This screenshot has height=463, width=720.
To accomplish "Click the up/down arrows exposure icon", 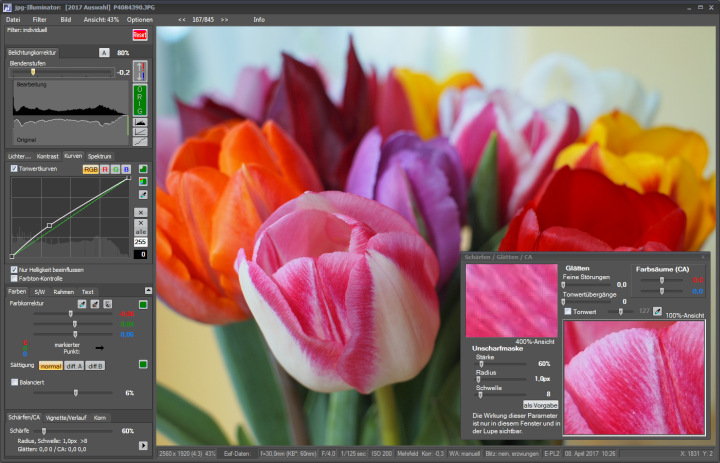I will (140, 71).
